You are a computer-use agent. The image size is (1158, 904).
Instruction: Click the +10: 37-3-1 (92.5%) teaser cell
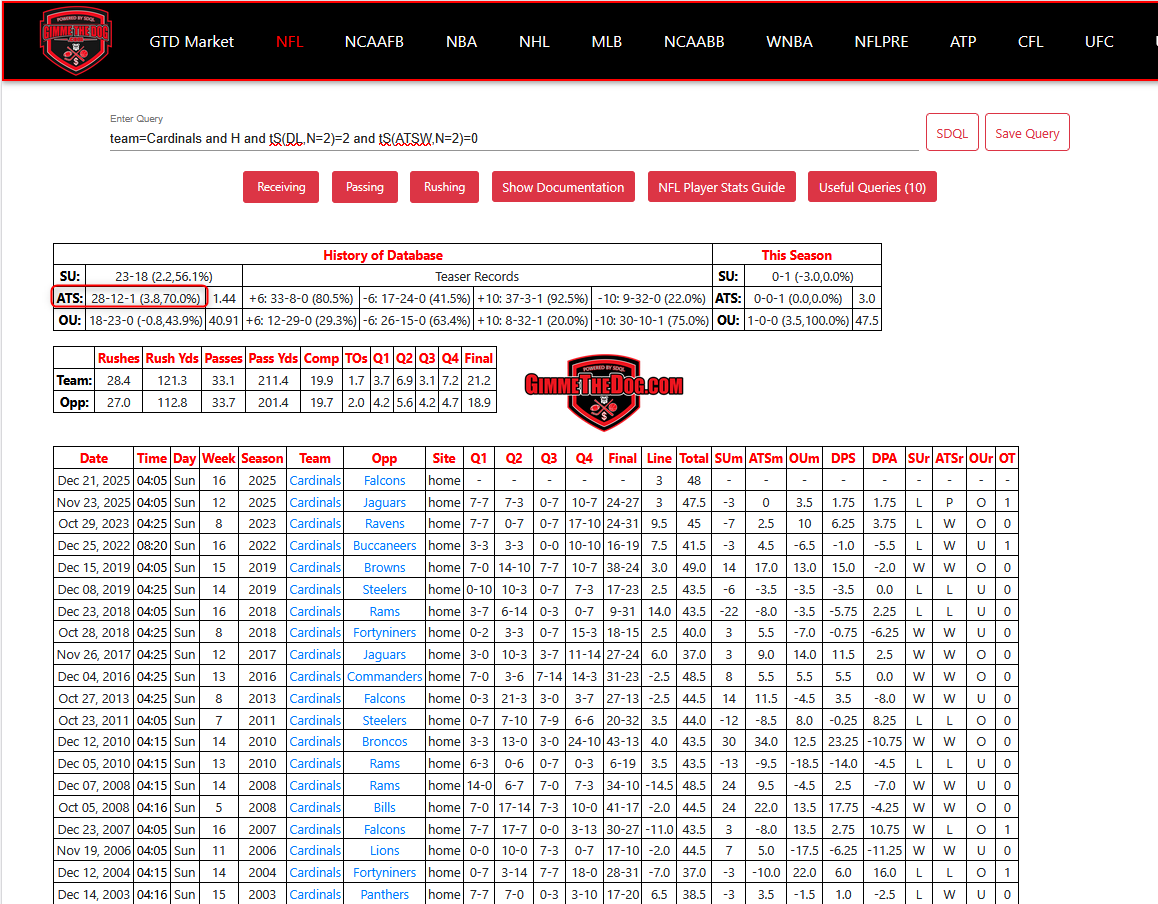pyautogui.click(x=532, y=298)
